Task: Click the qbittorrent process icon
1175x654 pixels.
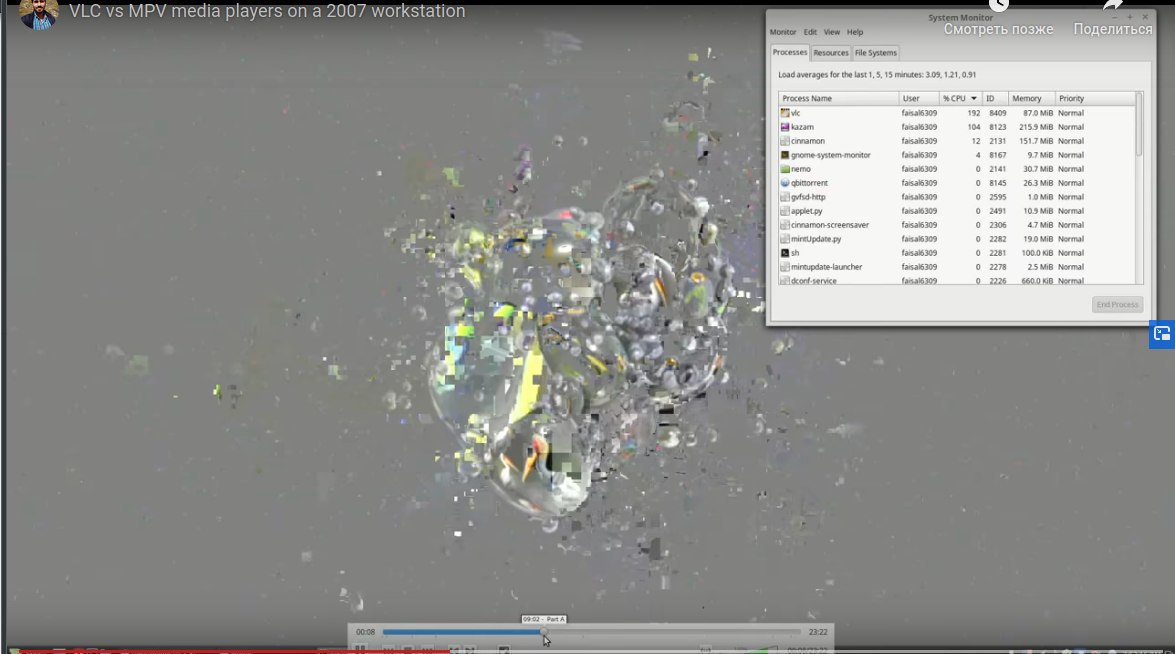Action: (785, 183)
